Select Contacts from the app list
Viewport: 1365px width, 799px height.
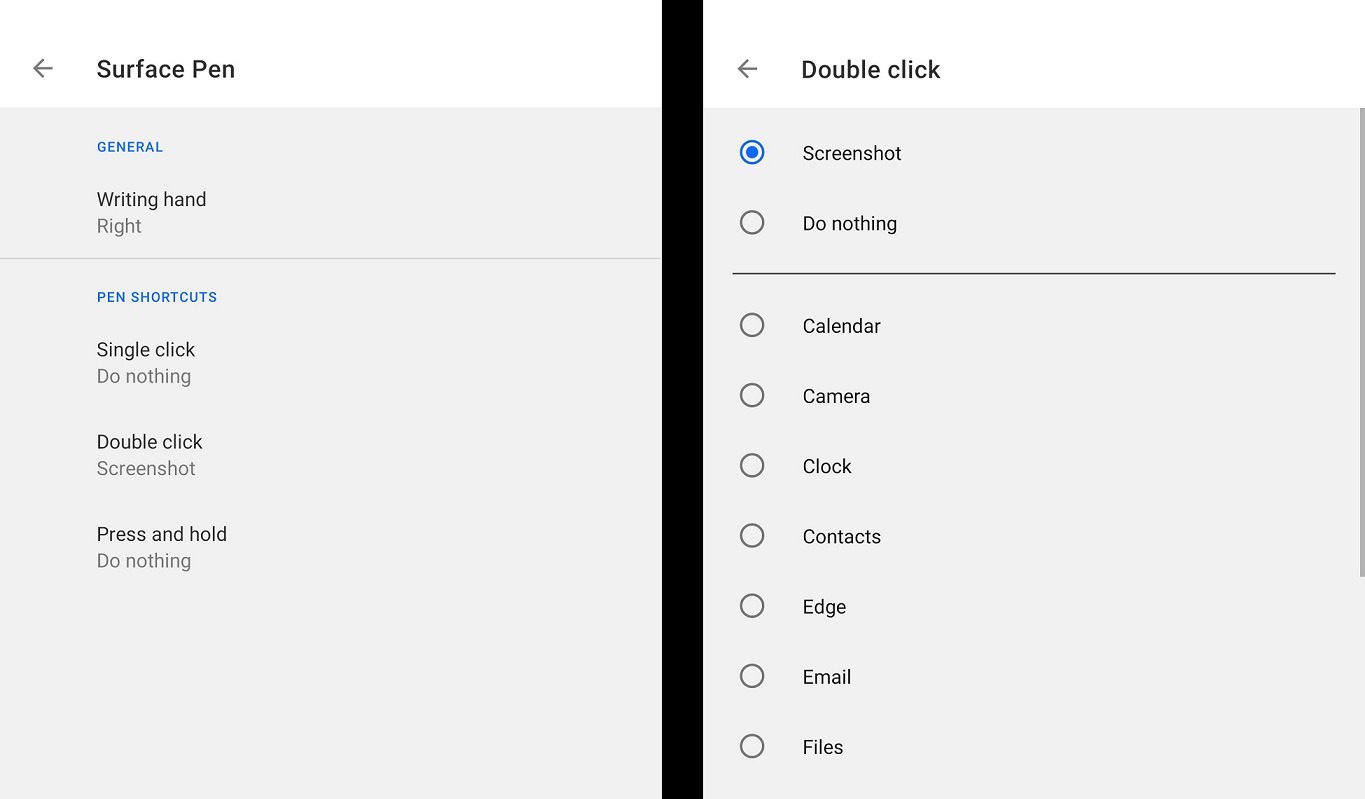(x=752, y=535)
